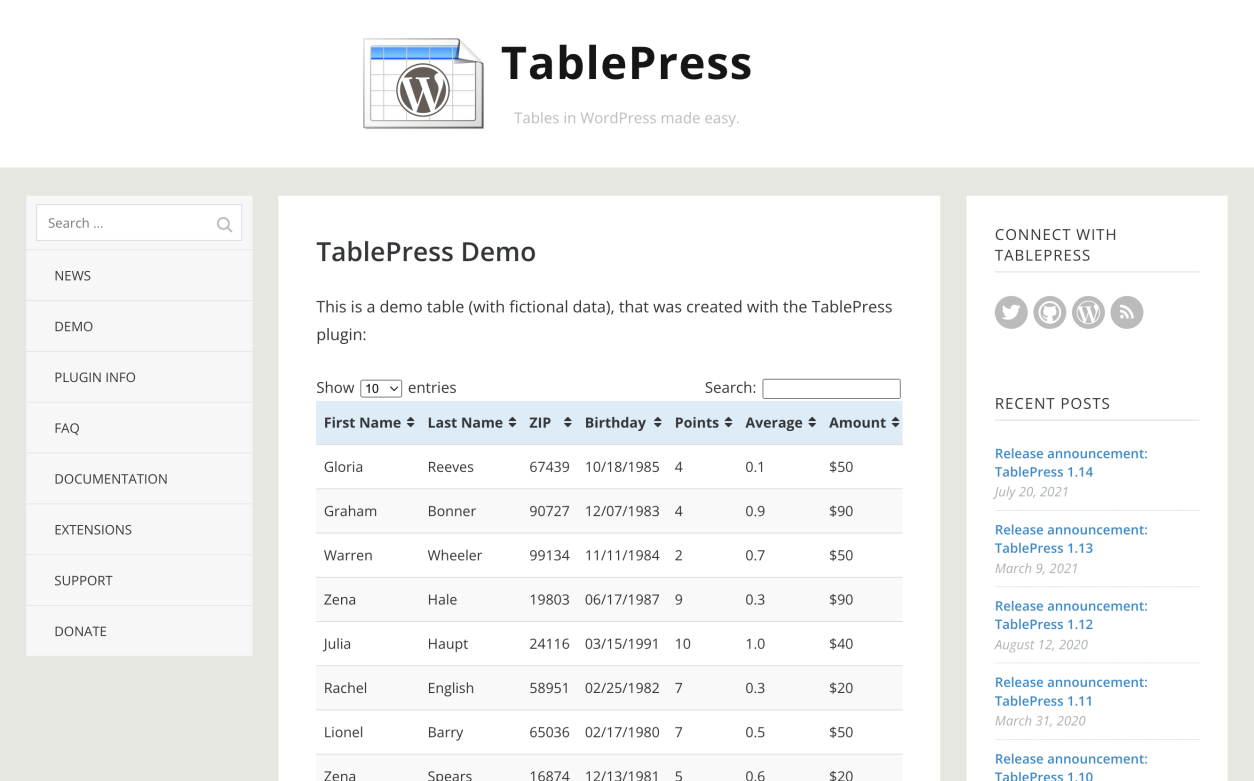
Task: Go to the DONATE page
Action: [x=80, y=631]
